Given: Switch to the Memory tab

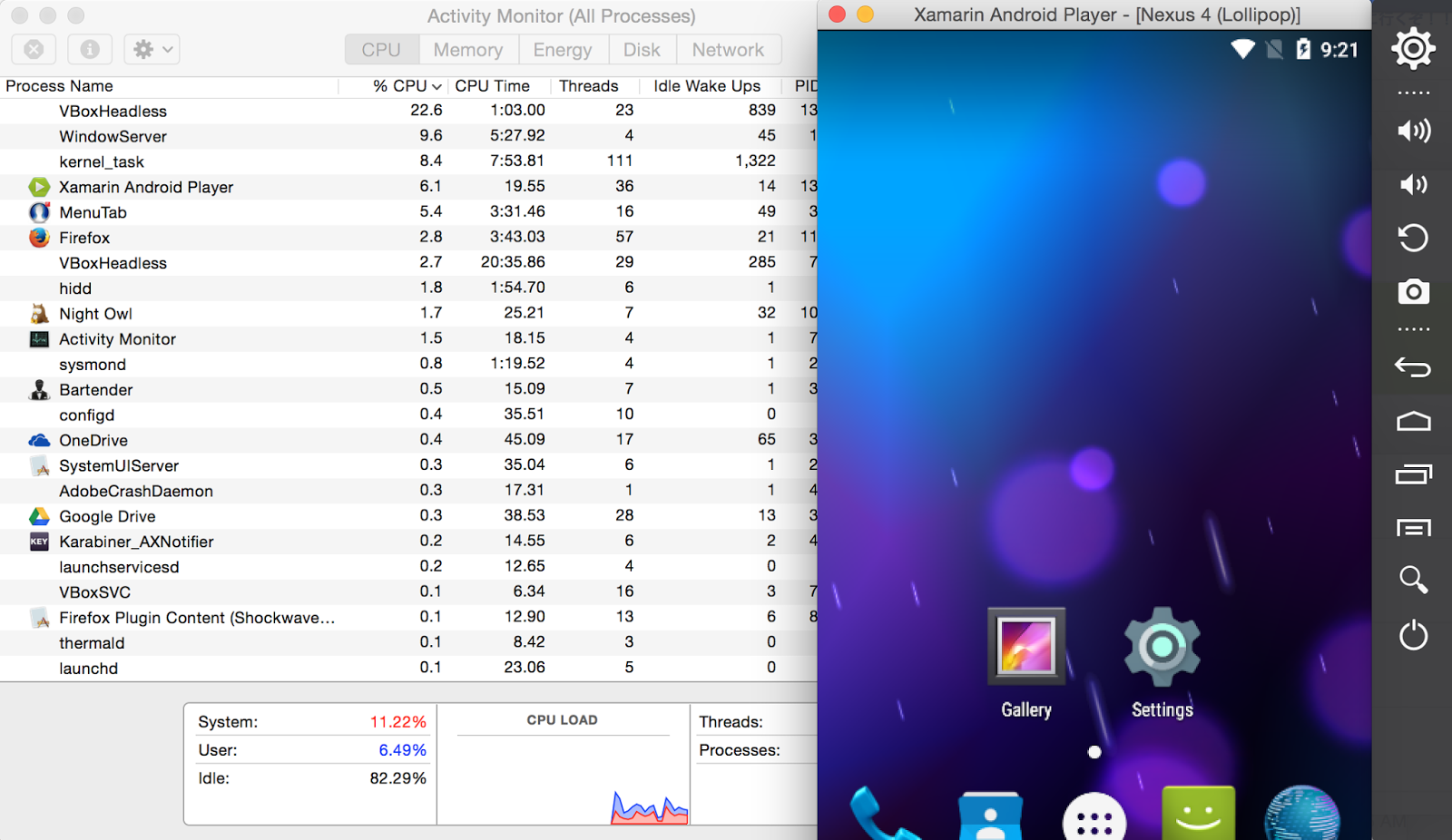Looking at the screenshot, I should point(468,50).
